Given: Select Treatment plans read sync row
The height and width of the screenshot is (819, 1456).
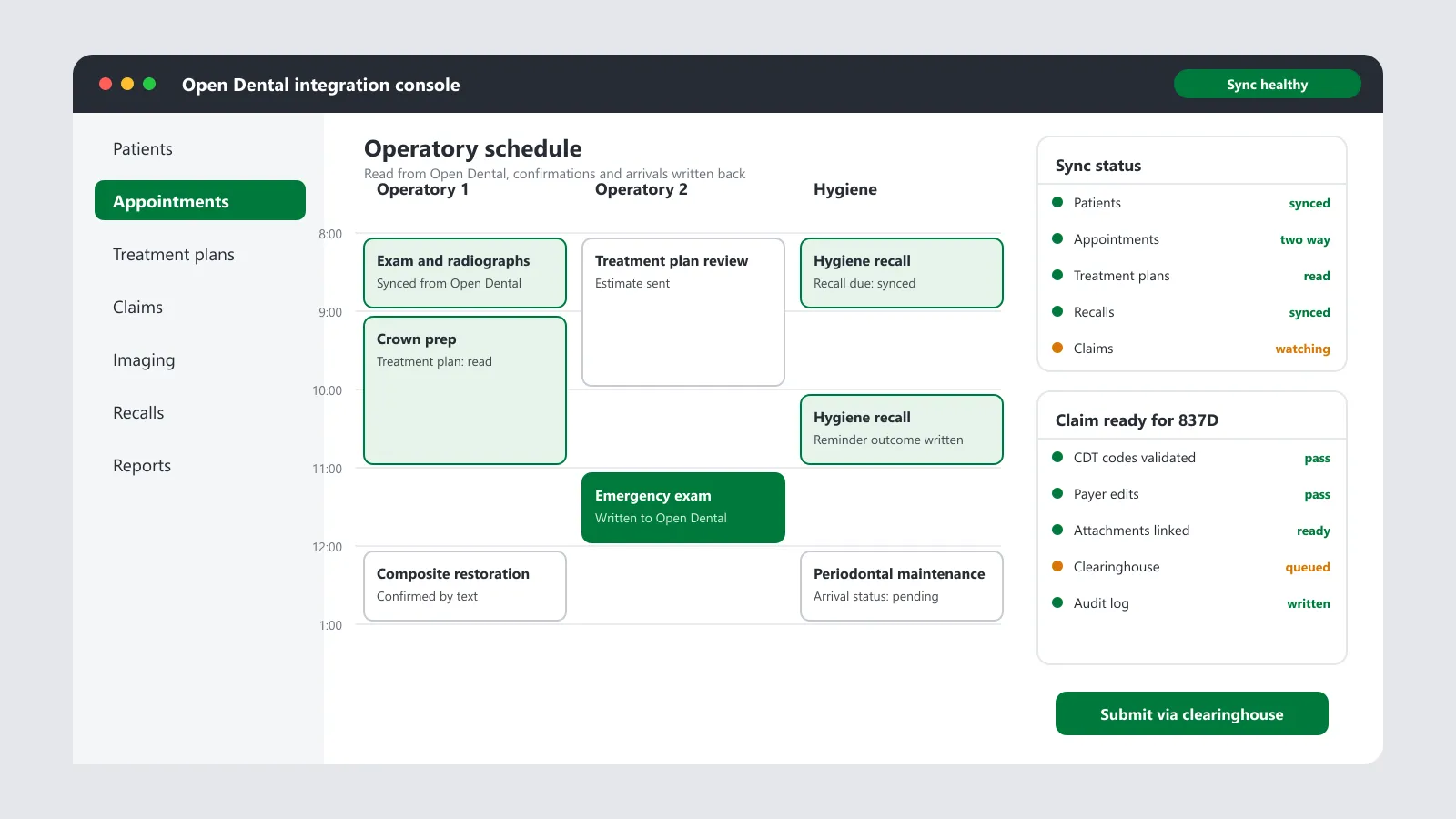Looking at the screenshot, I should tap(1192, 276).
